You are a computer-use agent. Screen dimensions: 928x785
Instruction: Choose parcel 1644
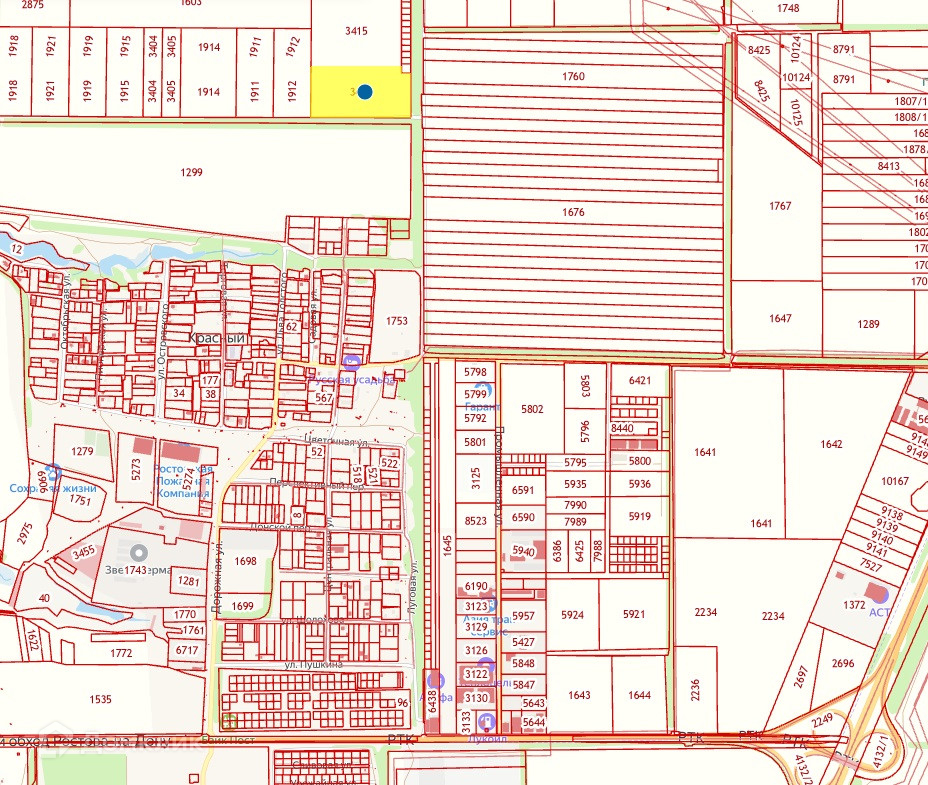tap(639, 695)
